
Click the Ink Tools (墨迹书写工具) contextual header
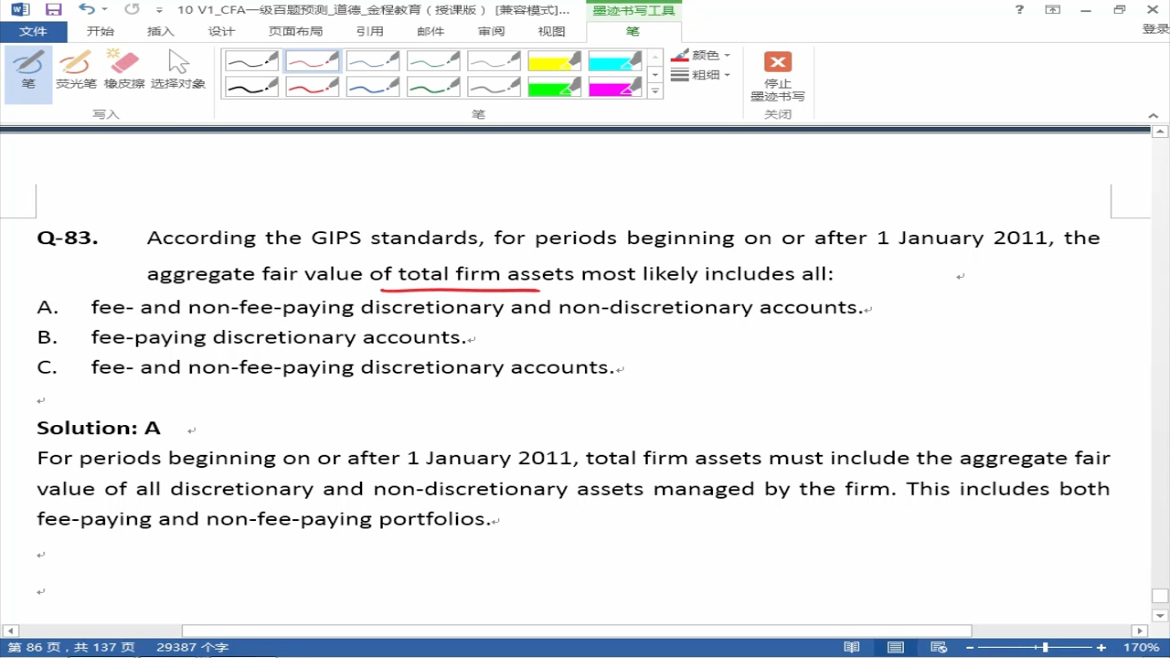coord(634,10)
